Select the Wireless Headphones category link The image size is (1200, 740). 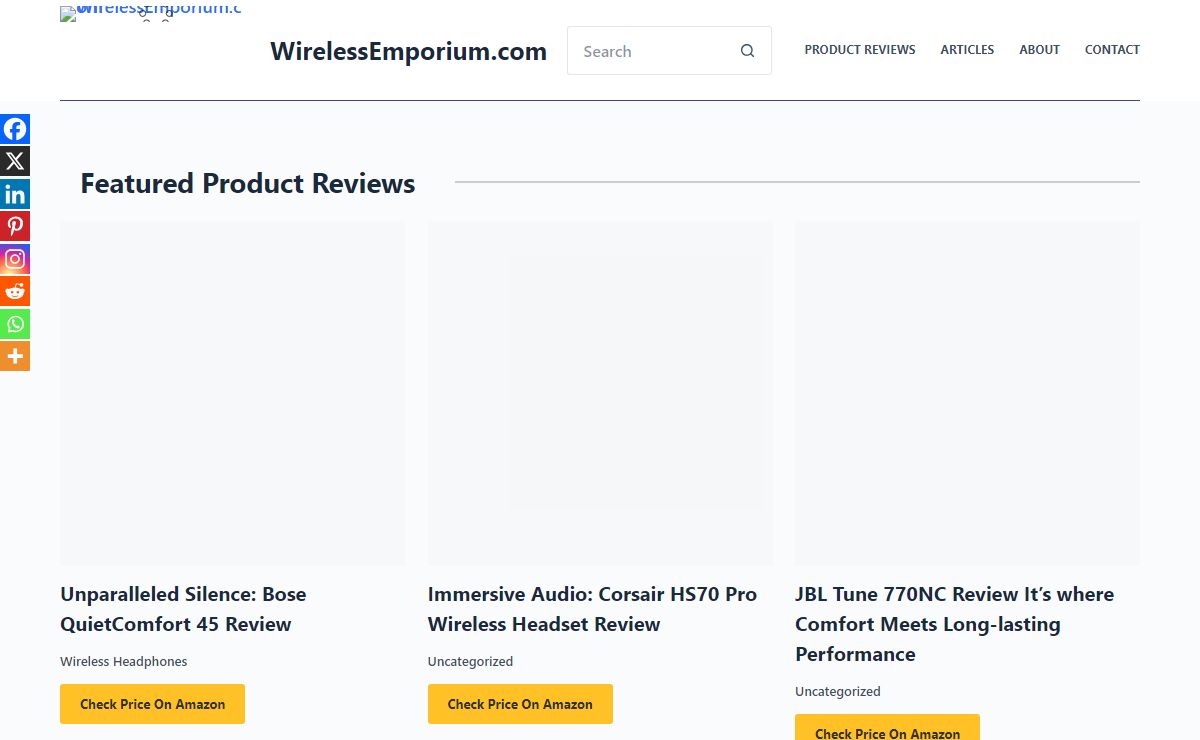click(123, 661)
